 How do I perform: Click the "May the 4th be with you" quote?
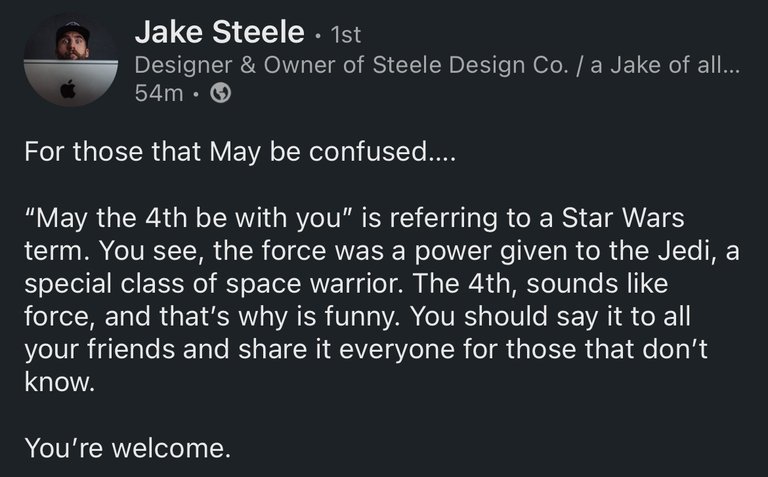pyautogui.click(x=189, y=218)
